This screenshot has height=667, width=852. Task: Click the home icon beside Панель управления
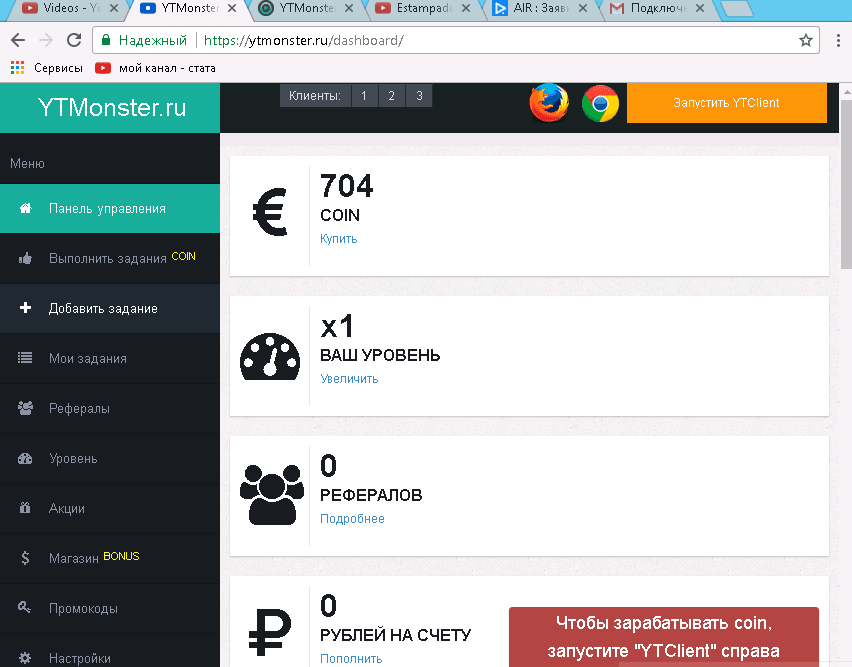coord(26,208)
